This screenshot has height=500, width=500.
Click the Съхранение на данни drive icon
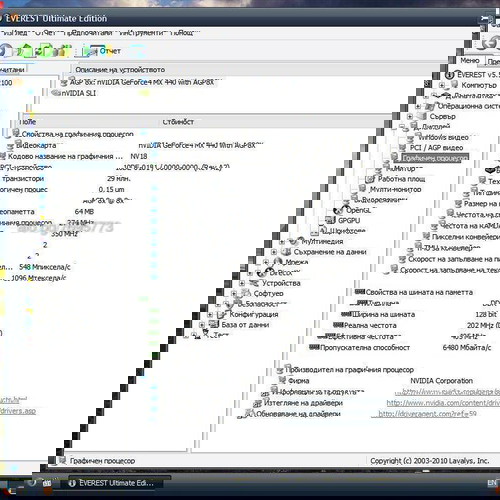(x=286, y=252)
